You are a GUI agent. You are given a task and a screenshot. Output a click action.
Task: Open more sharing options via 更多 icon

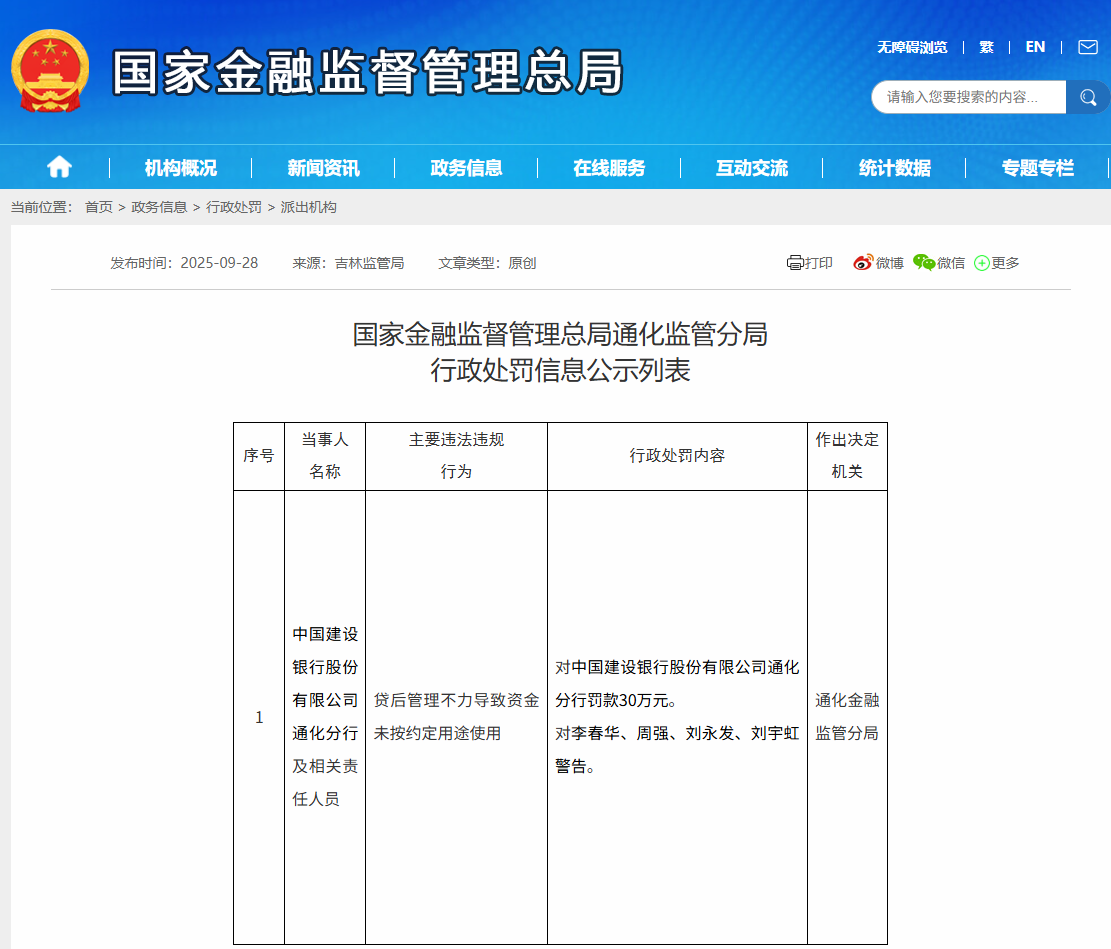tap(996, 262)
